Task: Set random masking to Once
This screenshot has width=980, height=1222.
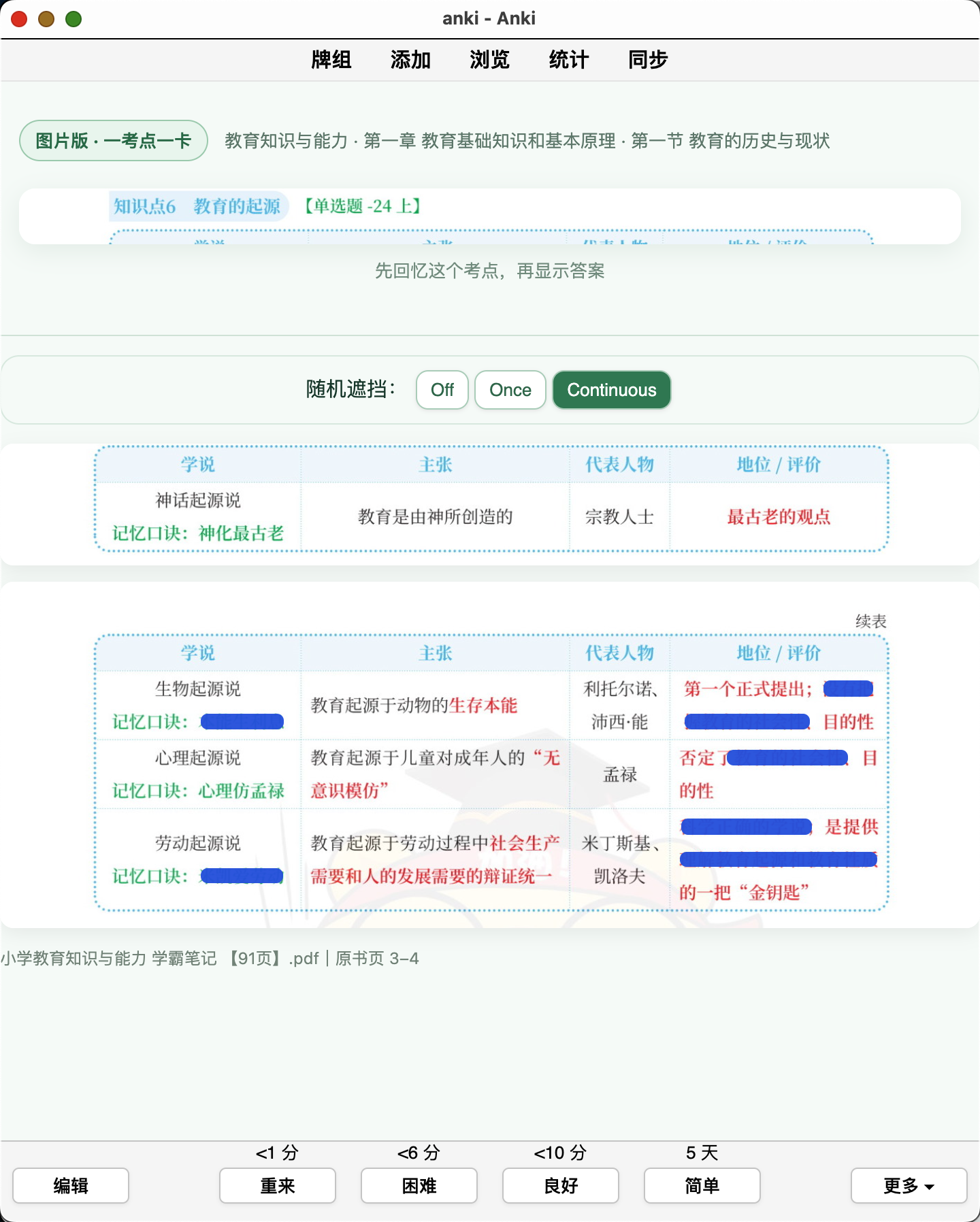Action: 510,390
